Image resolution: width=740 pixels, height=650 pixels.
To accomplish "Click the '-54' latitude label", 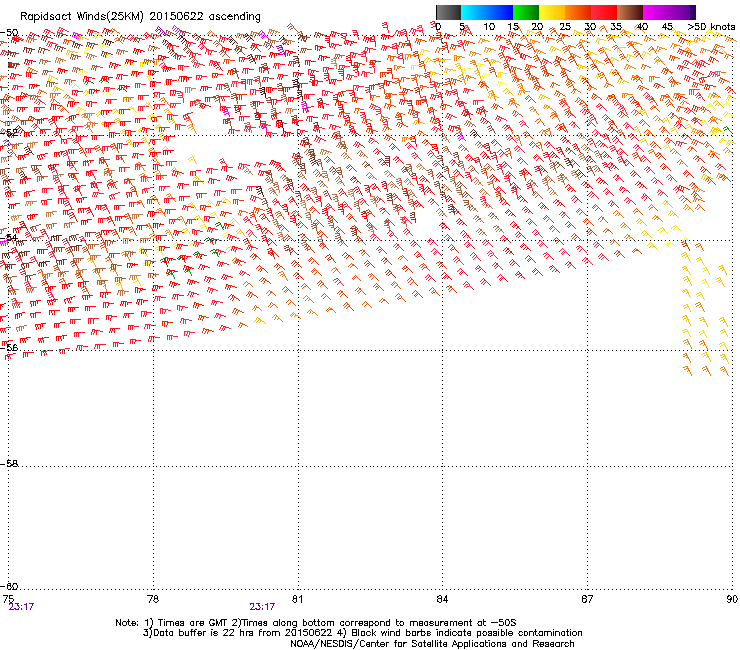I will tap(9, 237).
